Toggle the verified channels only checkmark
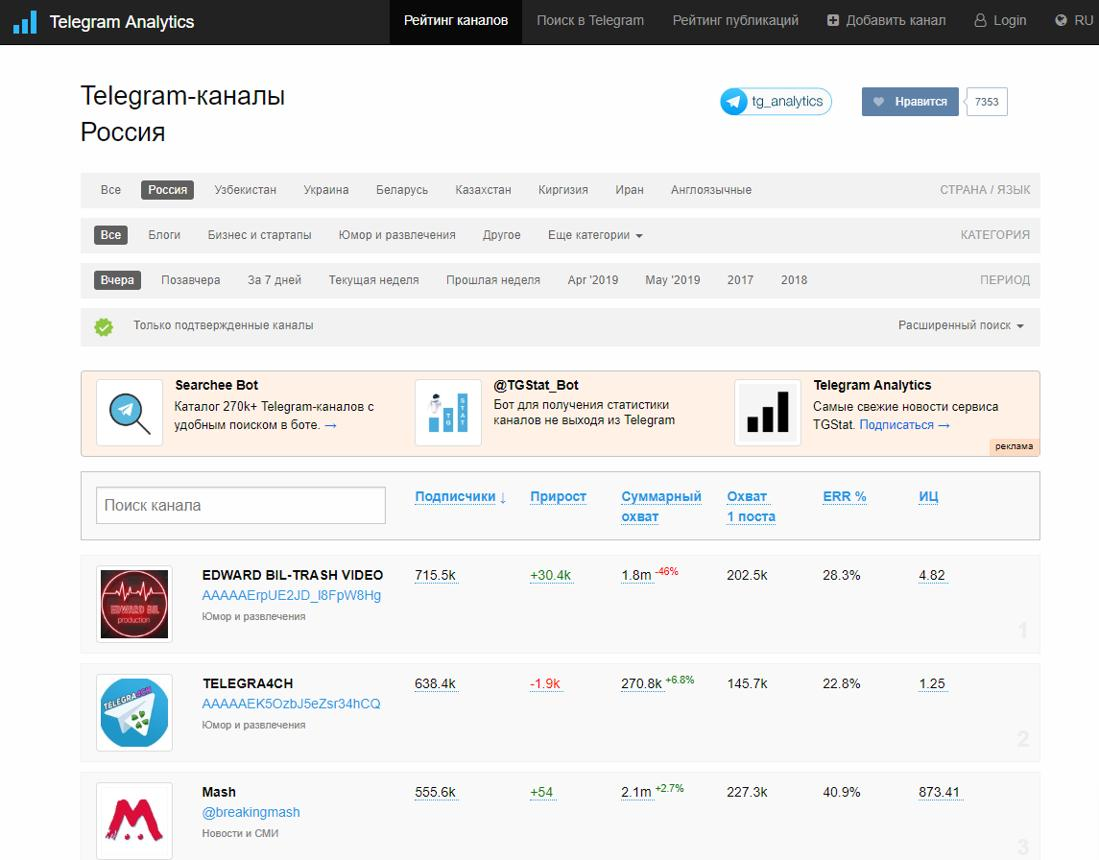 (x=104, y=326)
